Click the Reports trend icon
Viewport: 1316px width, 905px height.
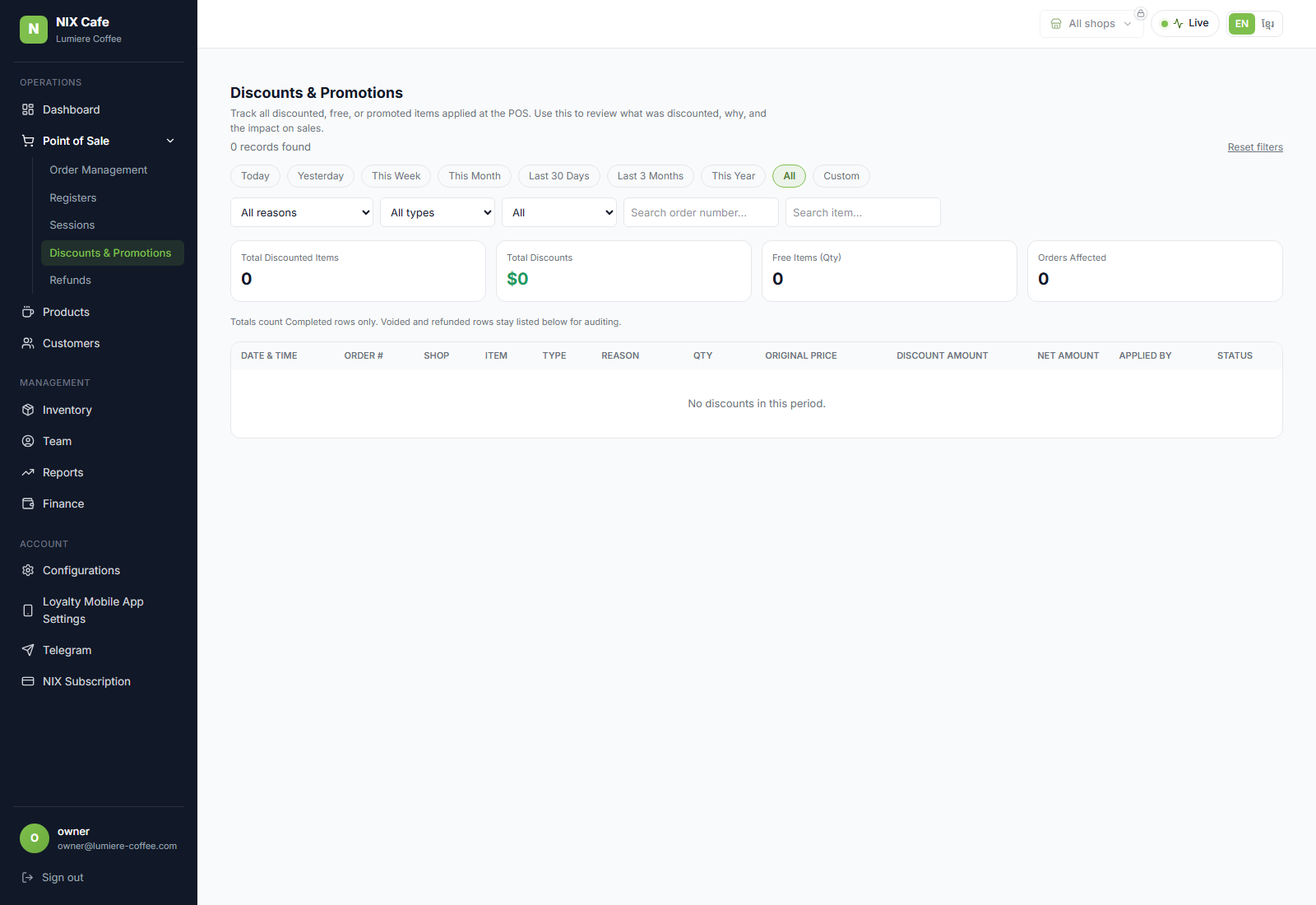[x=28, y=472]
